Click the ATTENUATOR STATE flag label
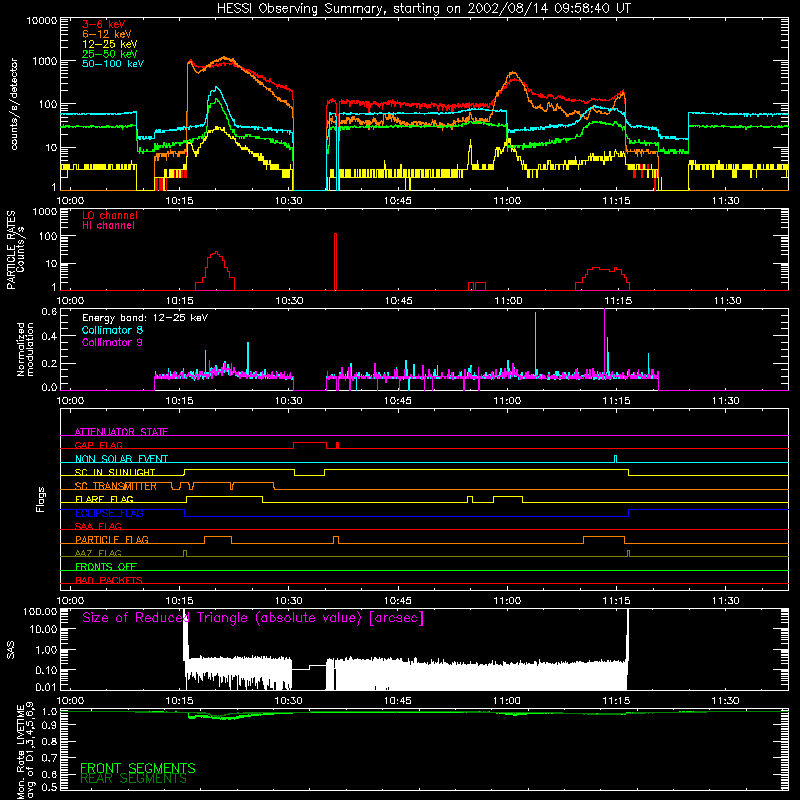 (x=121, y=432)
